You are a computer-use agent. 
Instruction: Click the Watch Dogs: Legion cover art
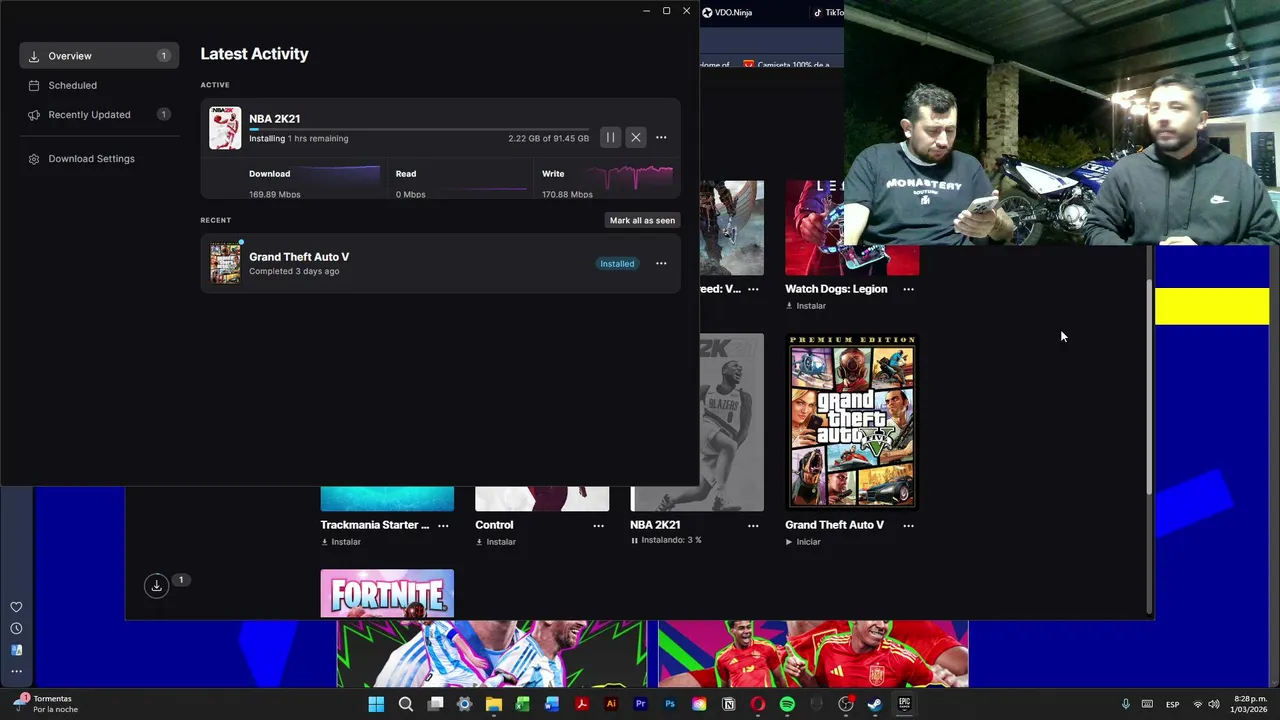click(852, 228)
